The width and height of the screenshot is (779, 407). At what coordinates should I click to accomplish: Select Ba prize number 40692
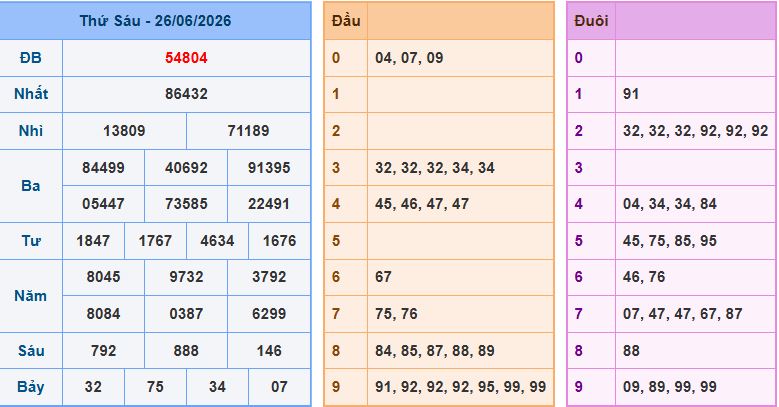[186, 167]
